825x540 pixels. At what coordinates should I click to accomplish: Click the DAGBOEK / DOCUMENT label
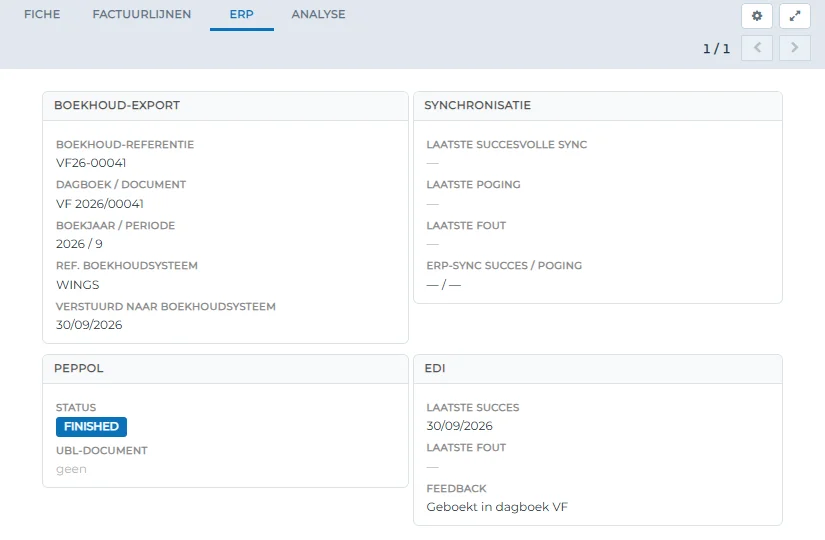[x=121, y=185]
